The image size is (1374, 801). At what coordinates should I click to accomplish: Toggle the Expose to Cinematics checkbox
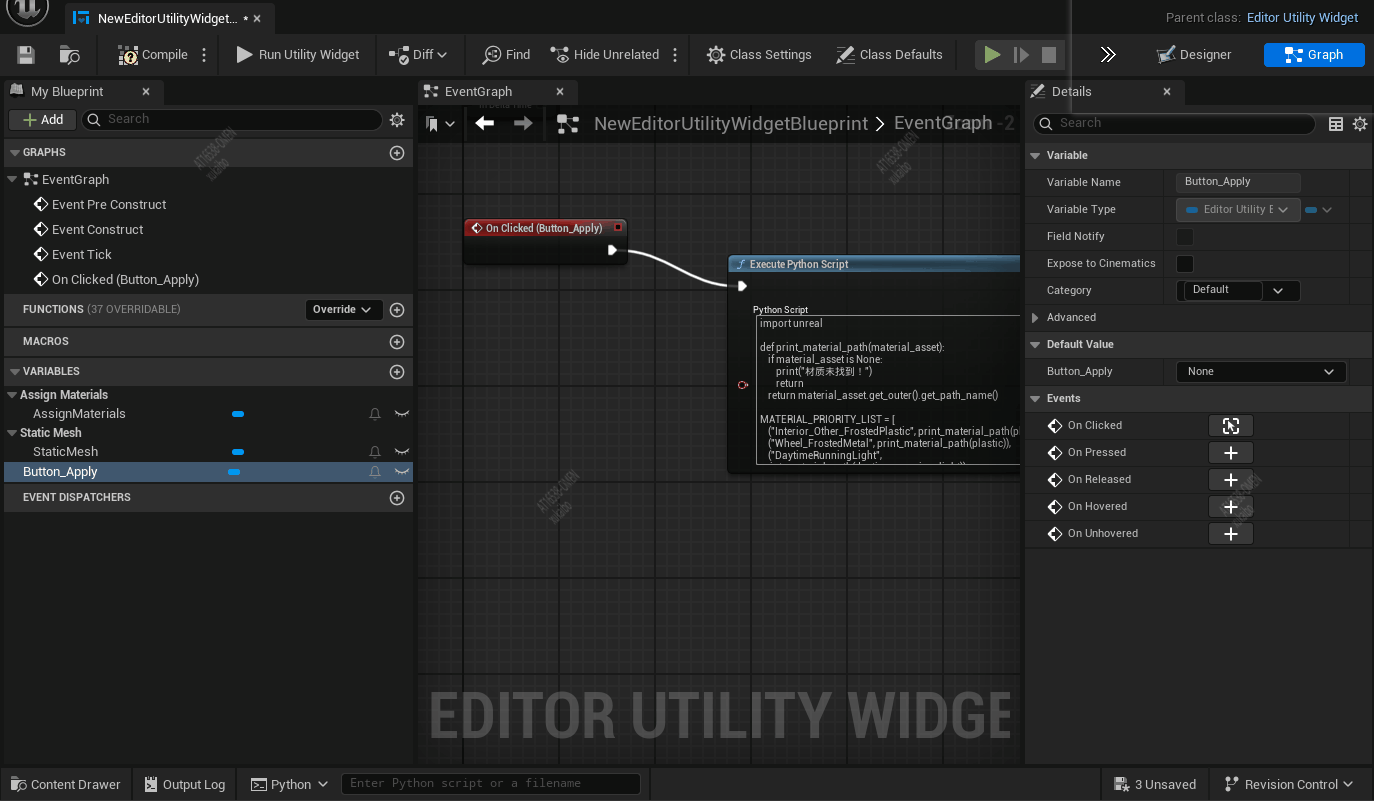[x=1185, y=264]
